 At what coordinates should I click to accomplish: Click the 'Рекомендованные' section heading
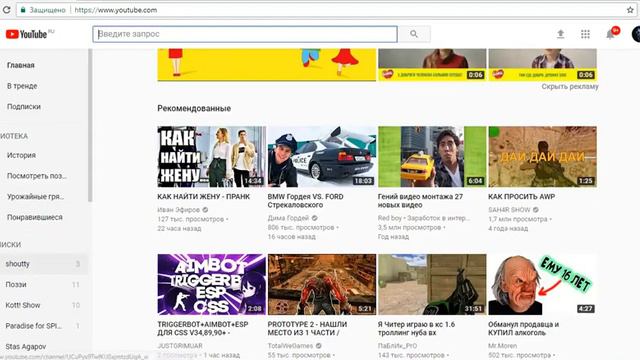tap(194, 109)
